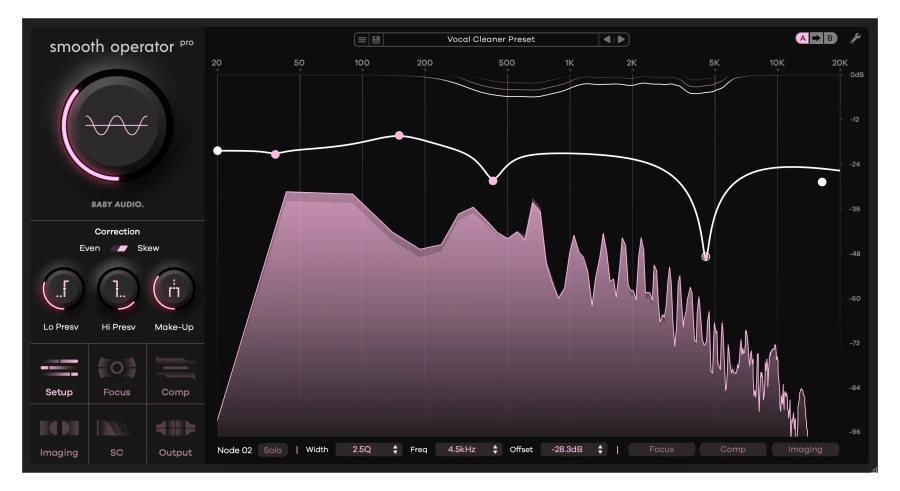This screenshot has height=491, width=900.
Task: Select the white node at 20 Hz
Action: (218, 151)
